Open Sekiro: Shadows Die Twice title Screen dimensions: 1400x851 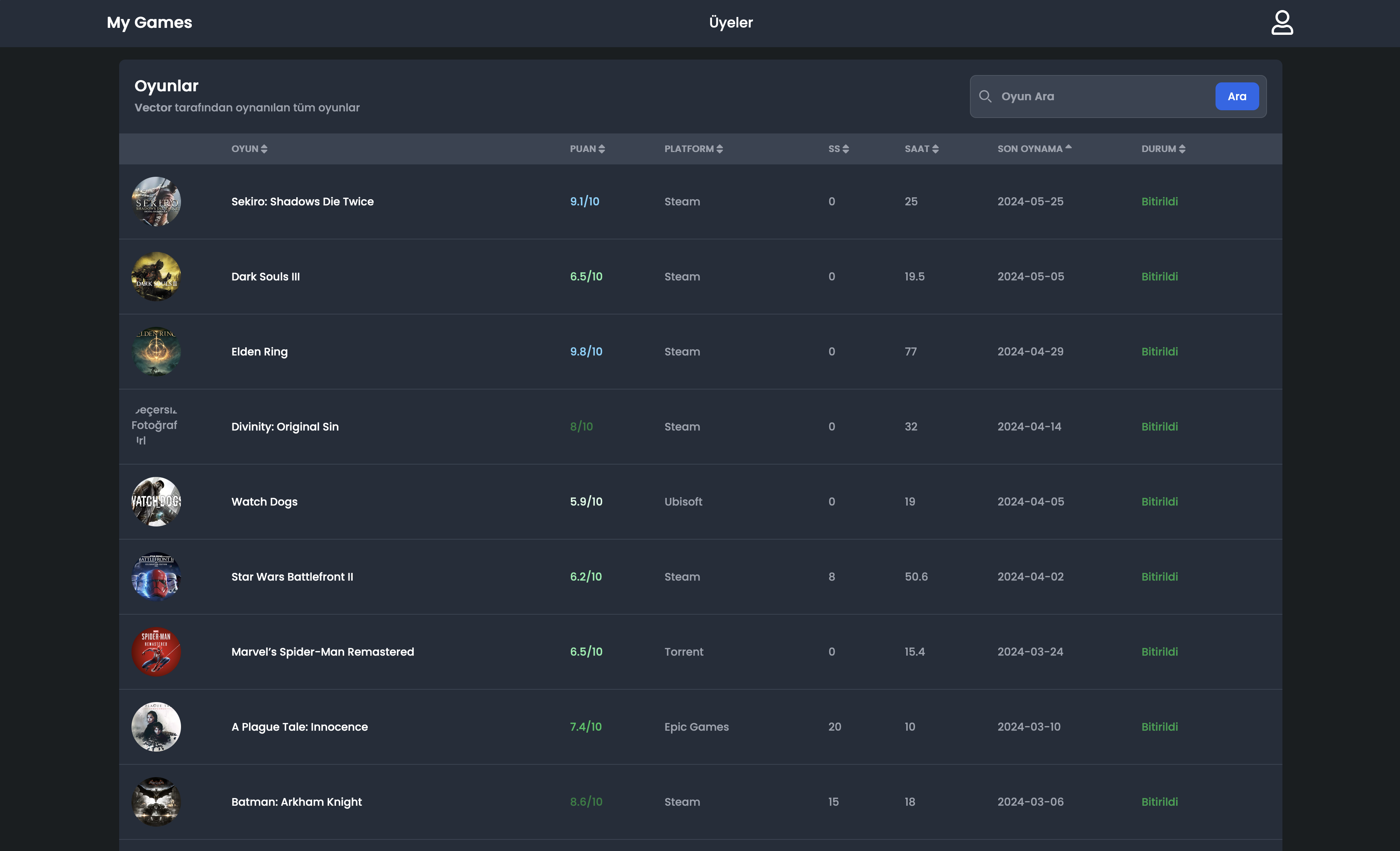click(x=302, y=202)
